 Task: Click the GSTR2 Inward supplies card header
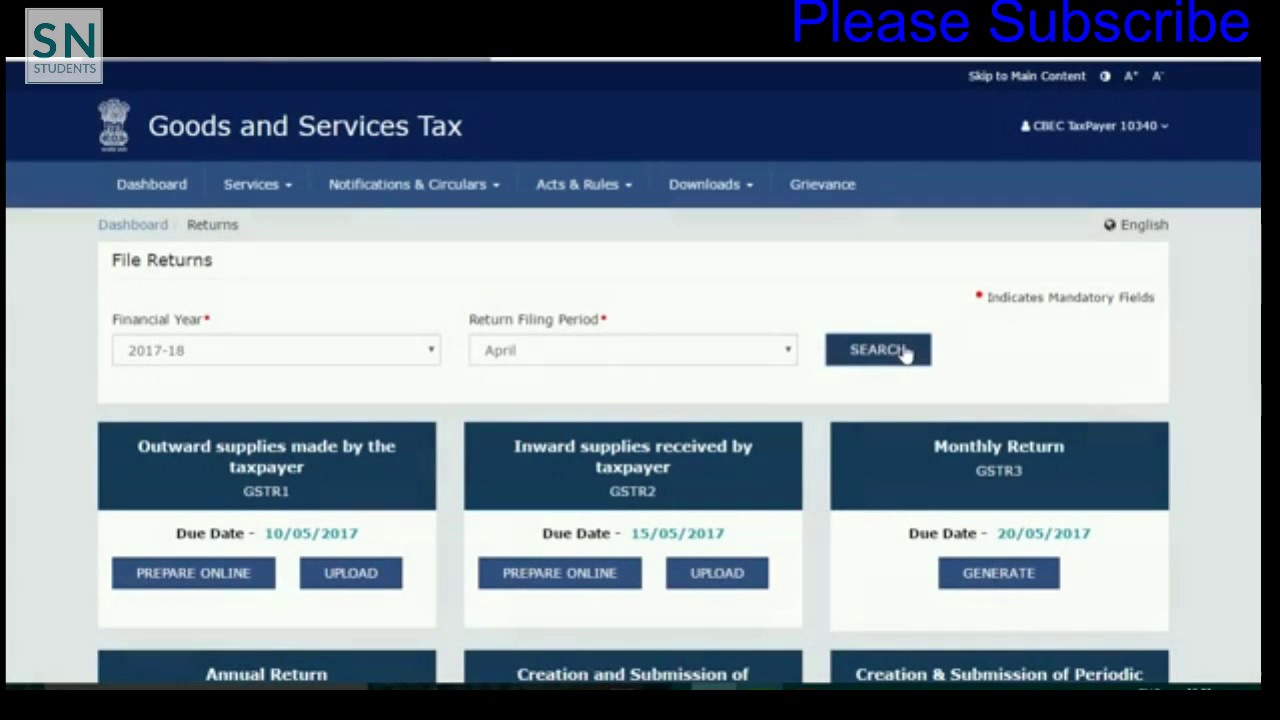633,466
